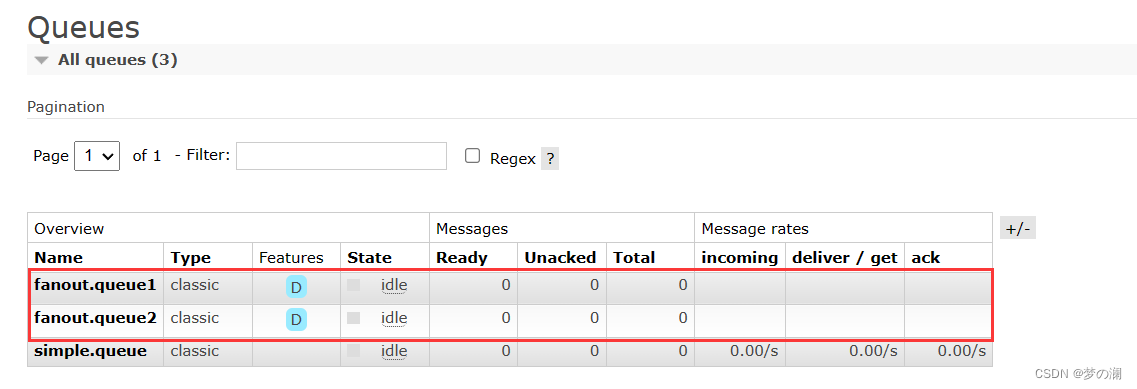
Task: Click the Overview group header
Action: (70, 229)
